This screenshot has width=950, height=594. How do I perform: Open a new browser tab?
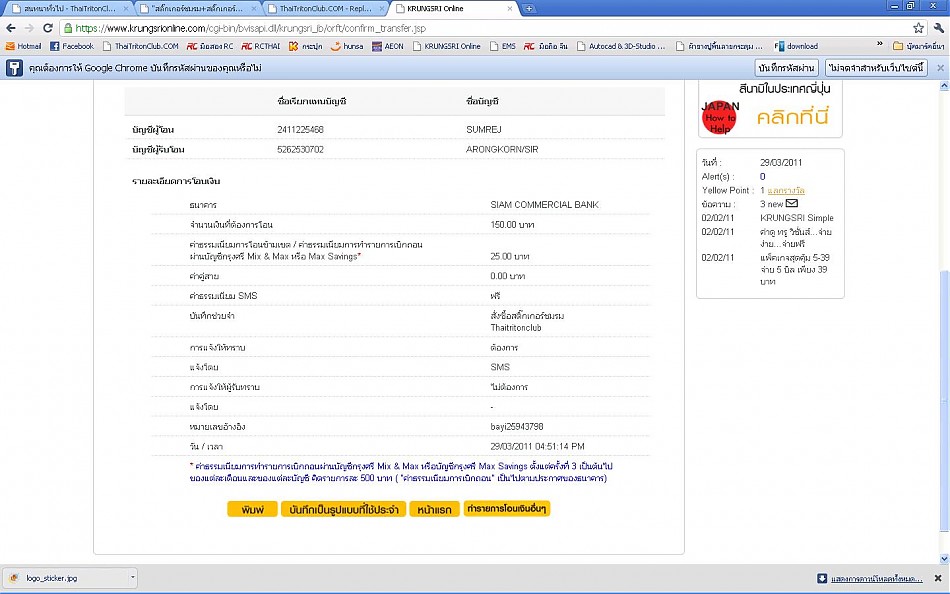tap(529, 8)
